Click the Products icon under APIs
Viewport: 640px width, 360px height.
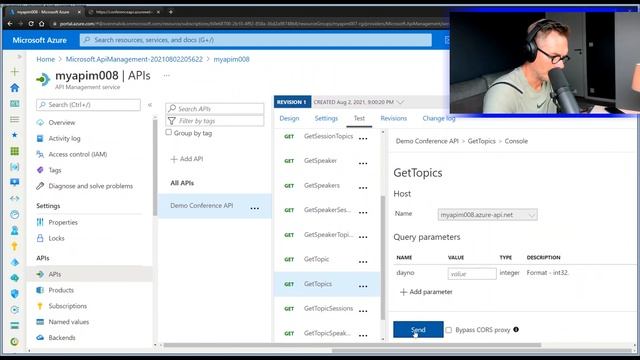40,290
